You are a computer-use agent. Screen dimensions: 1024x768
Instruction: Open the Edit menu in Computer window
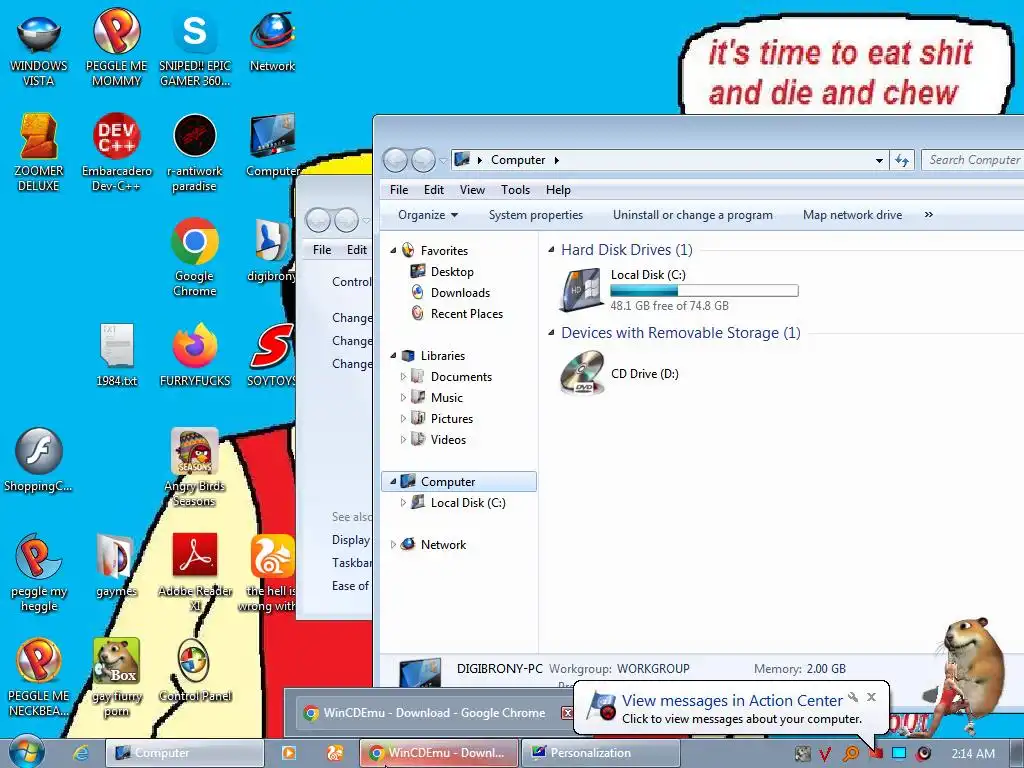434,190
